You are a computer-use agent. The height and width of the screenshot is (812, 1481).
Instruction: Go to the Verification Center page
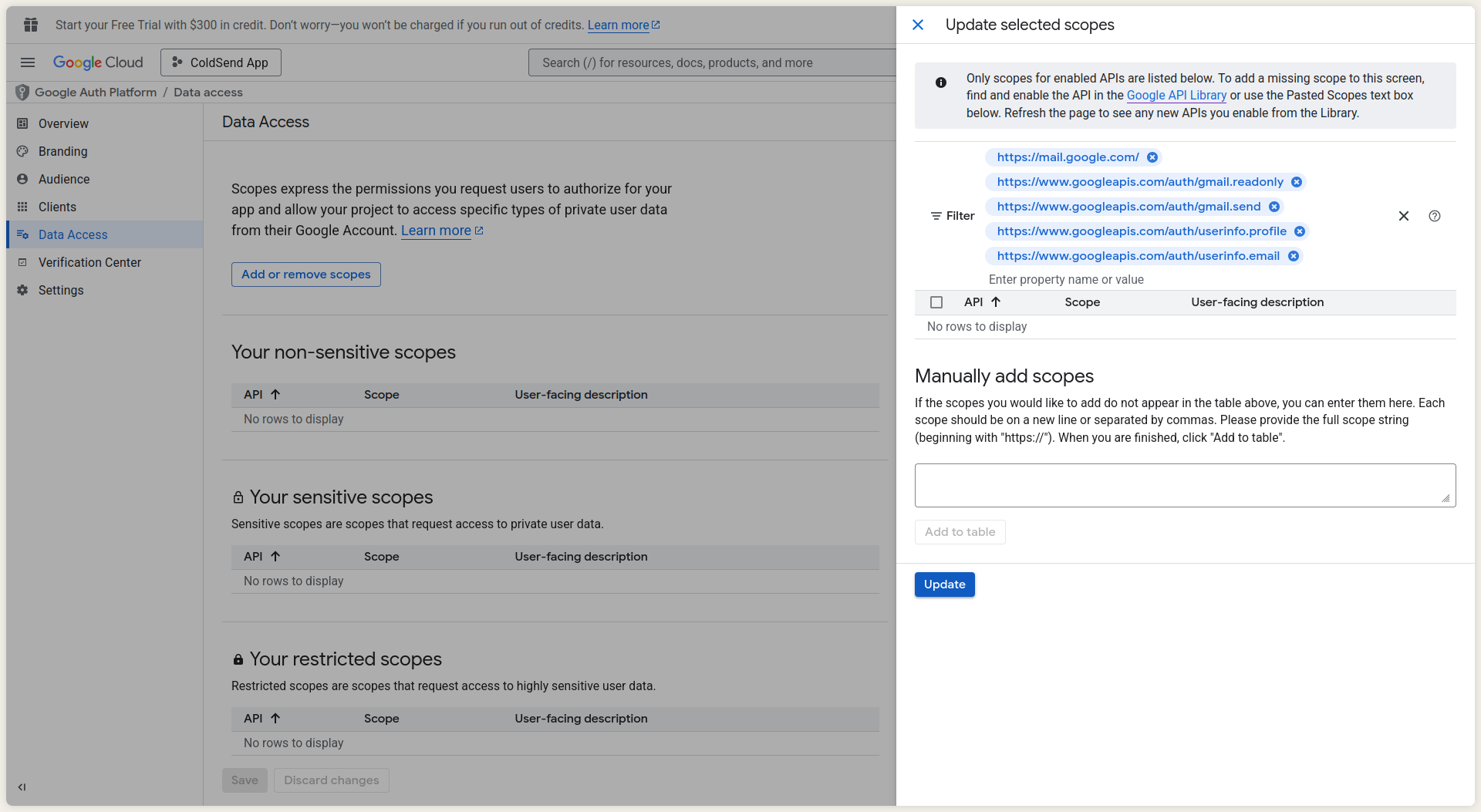(89, 262)
